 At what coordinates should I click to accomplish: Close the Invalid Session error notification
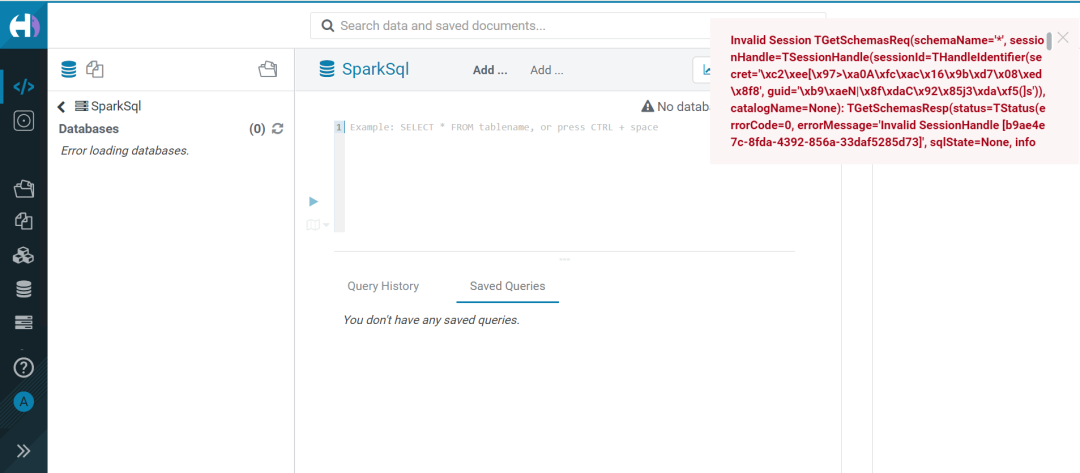(x=1063, y=38)
